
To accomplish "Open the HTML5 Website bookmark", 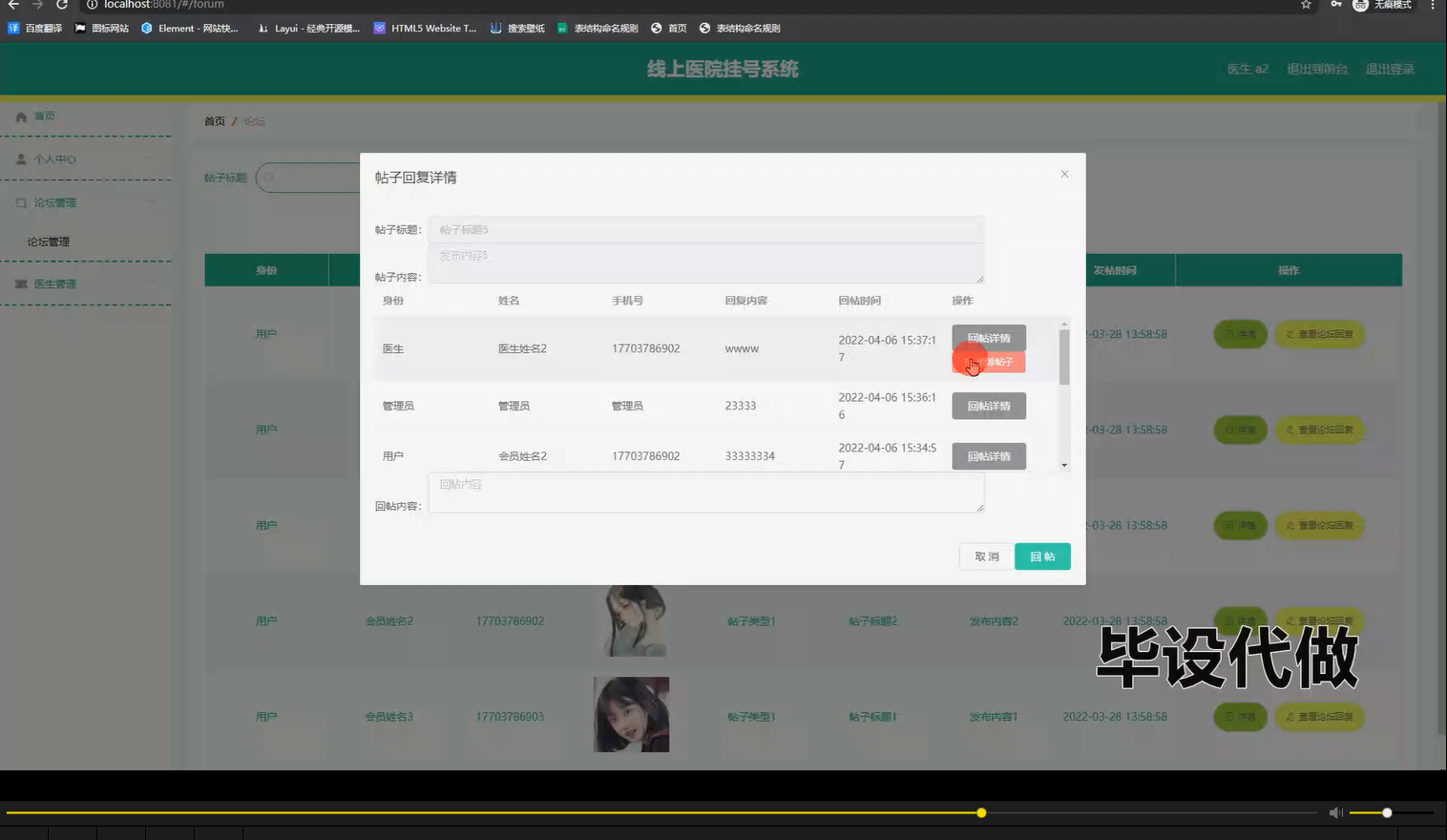I will click(425, 29).
